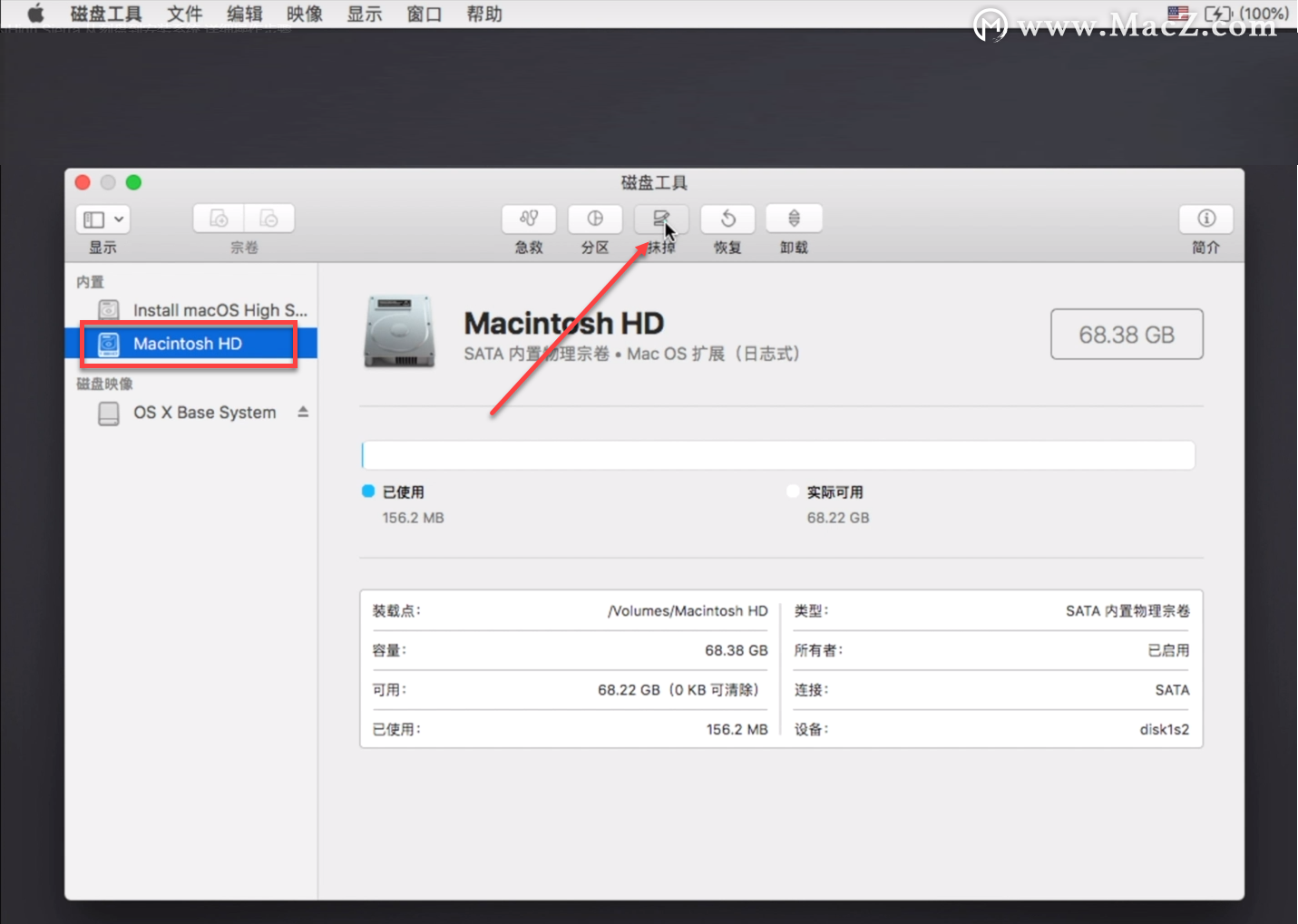Open the 磁盘工具 menu
Screen dimensions: 1298x924
[106, 14]
